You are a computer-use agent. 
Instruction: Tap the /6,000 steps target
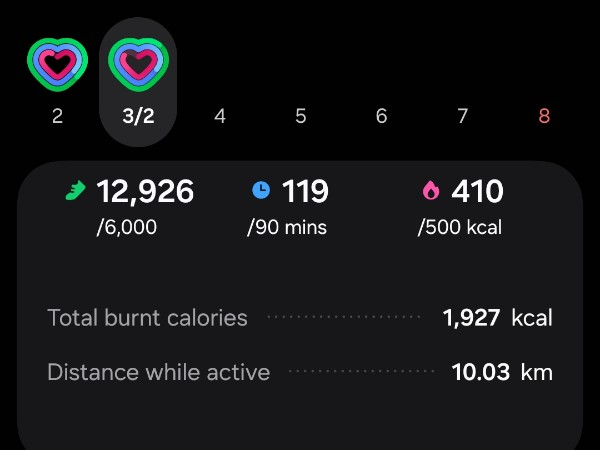click(127, 227)
